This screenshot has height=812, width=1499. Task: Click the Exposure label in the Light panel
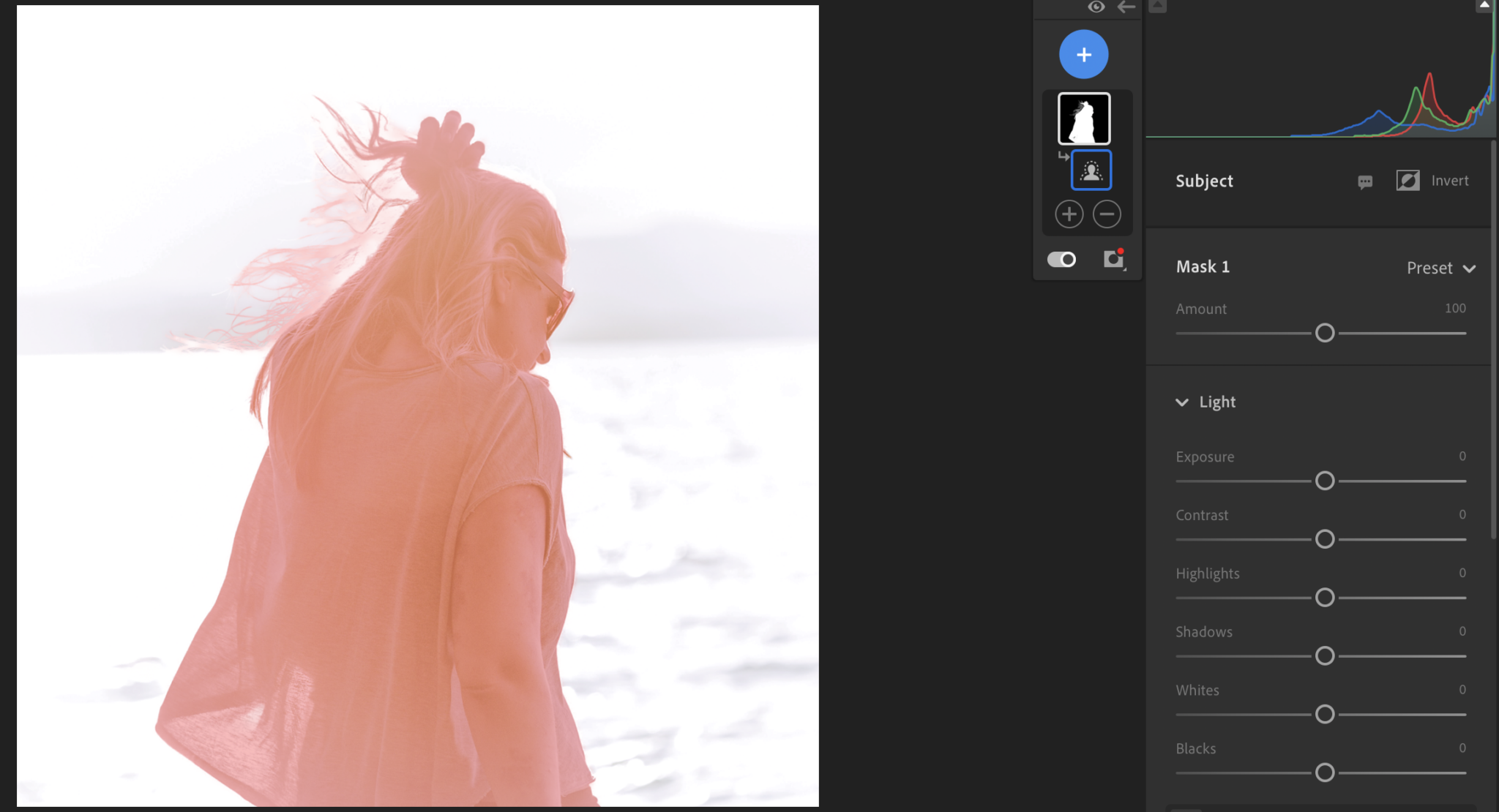pos(1204,456)
